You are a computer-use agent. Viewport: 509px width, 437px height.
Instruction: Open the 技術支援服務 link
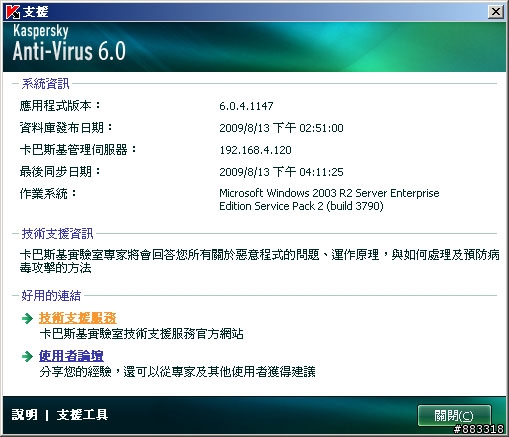(77, 318)
